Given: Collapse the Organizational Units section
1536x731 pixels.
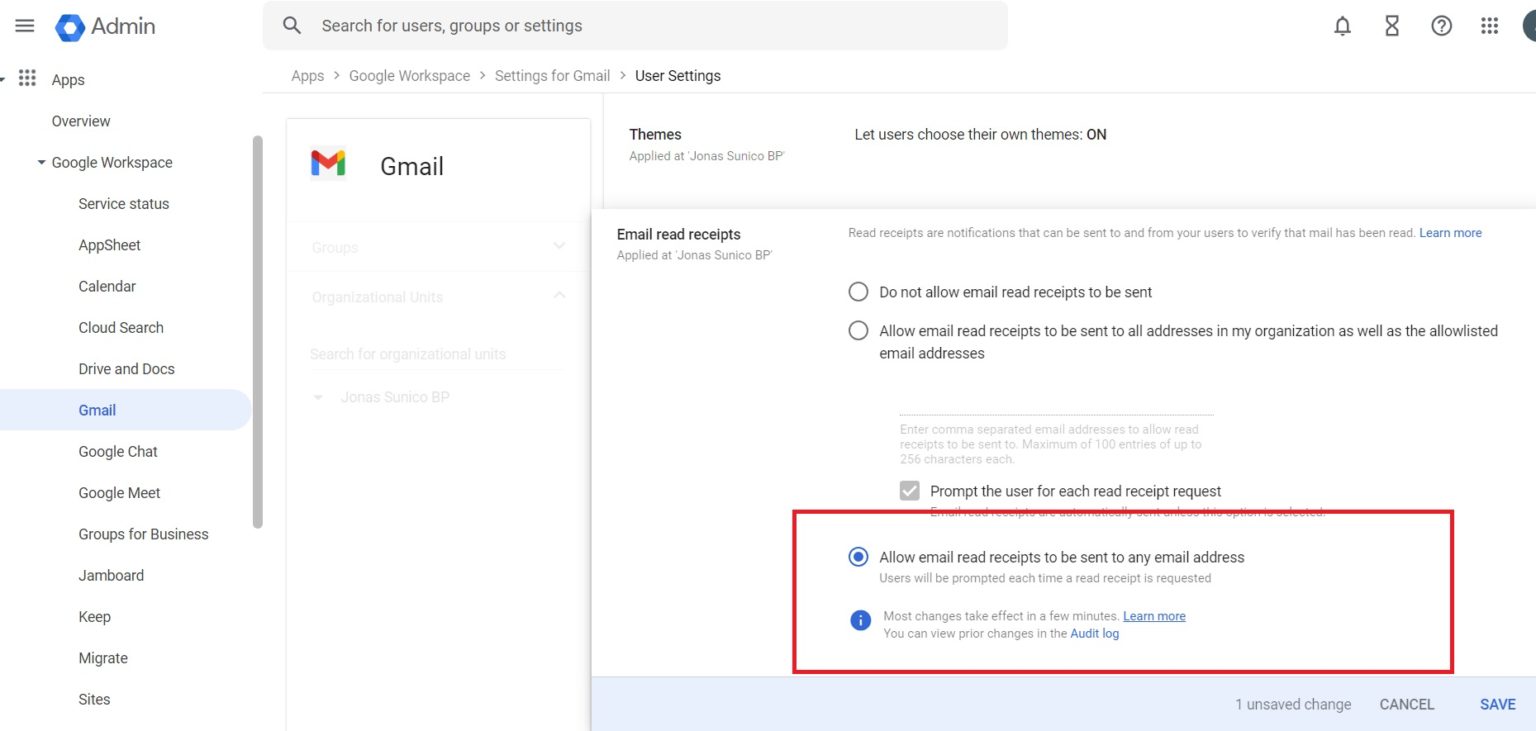Looking at the screenshot, I should [560, 296].
